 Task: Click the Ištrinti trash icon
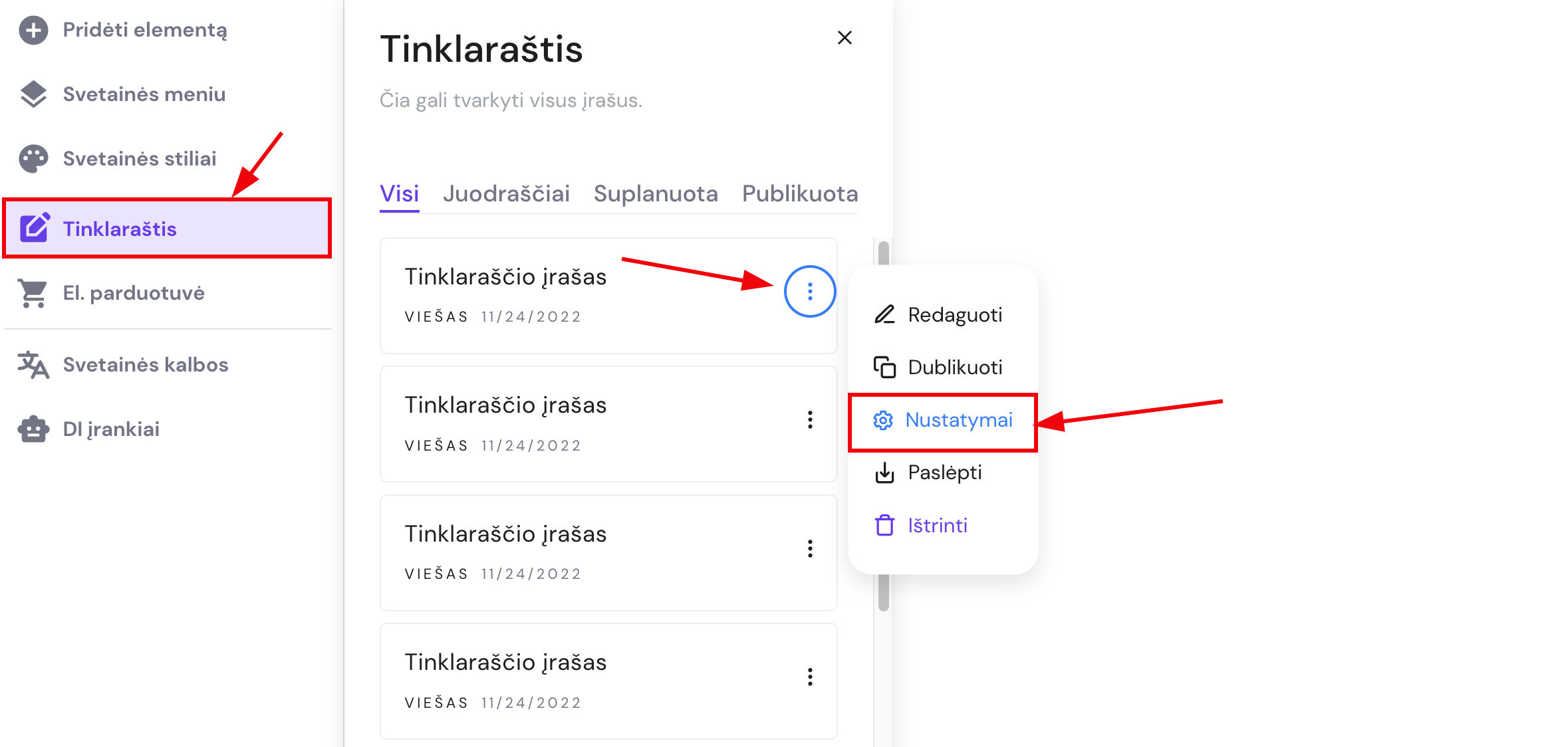pyautogui.click(x=884, y=525)
